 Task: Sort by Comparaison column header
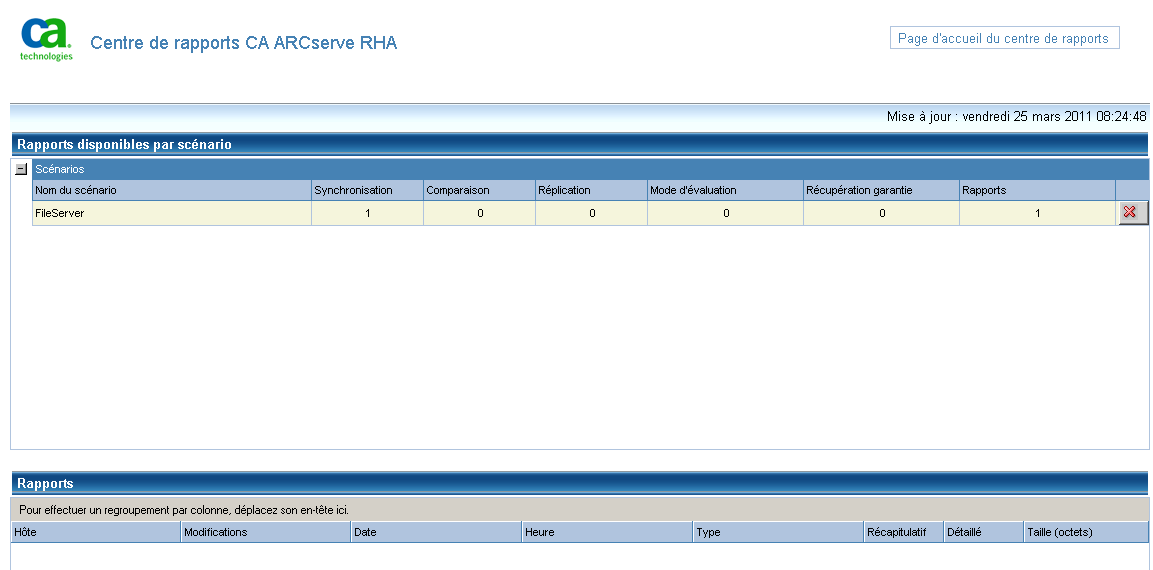479,190
